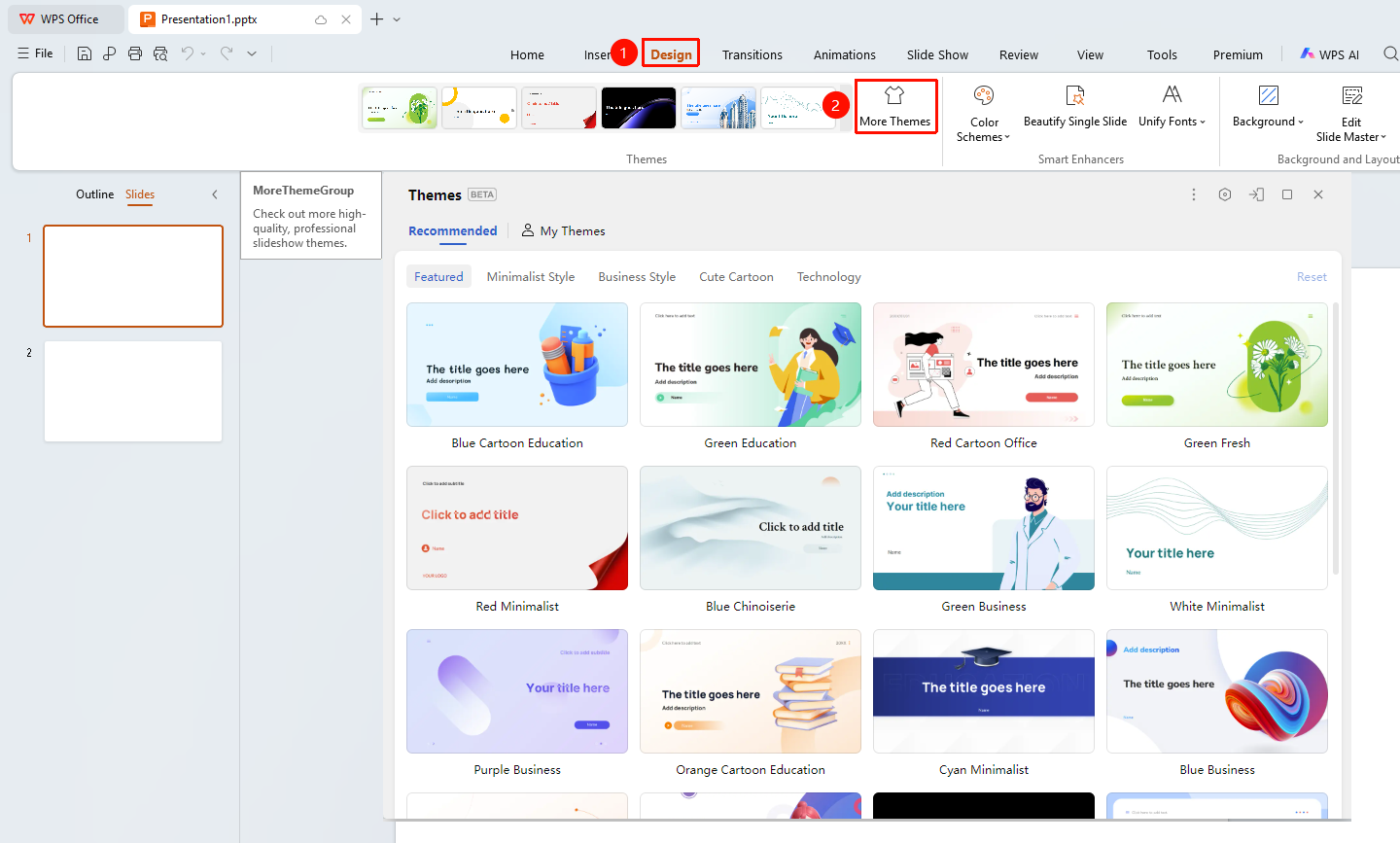The height and width of the screenshot is (843, 1400).
Task: Add a new tab with plus icon
Action: 377,19
